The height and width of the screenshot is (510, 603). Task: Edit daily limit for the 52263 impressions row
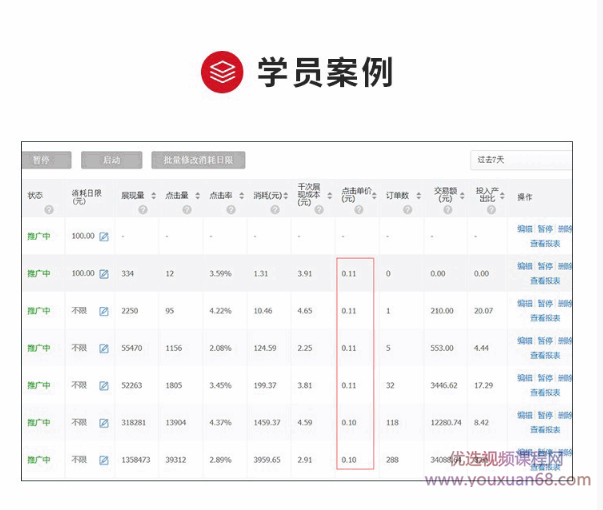click(x=104, y=385)
